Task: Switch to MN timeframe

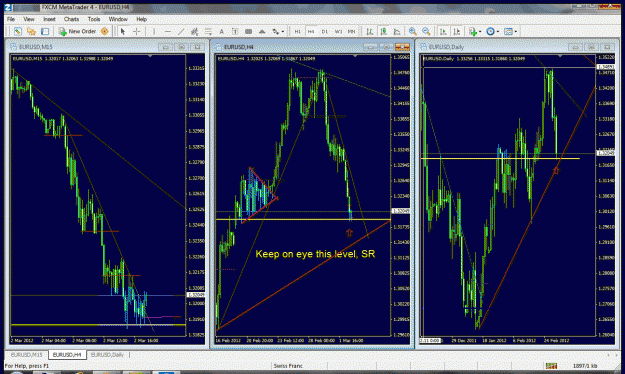Action: [351, 31]
